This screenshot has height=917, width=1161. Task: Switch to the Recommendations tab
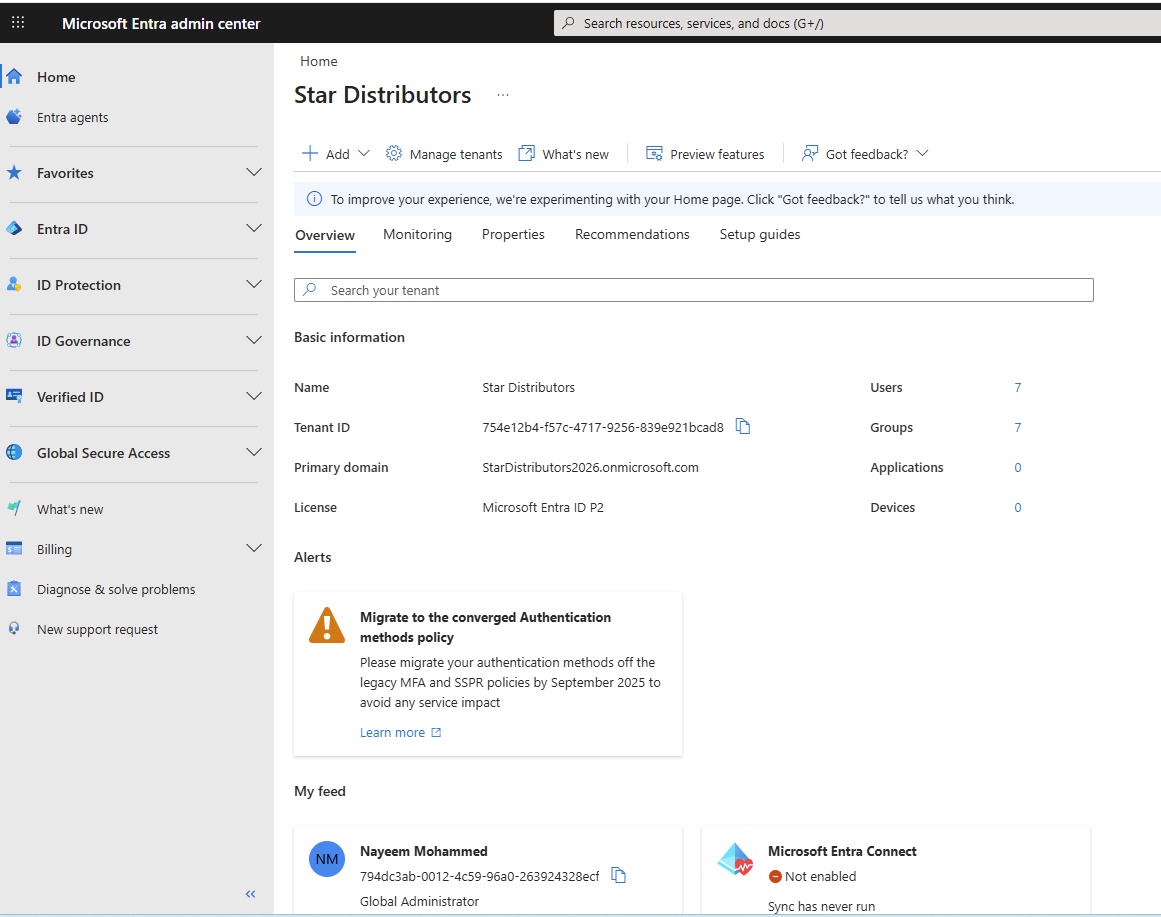[x=632, y=235]
